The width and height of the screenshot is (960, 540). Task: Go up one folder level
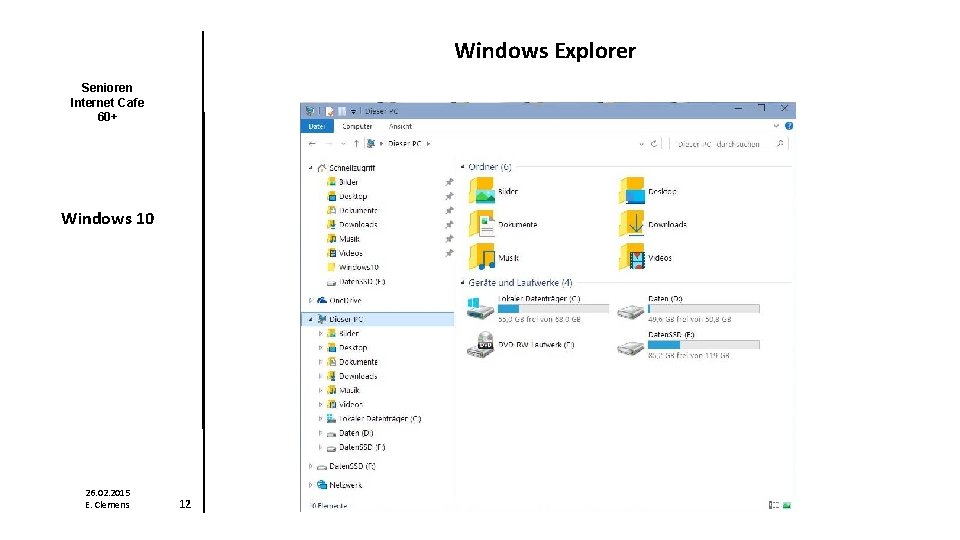pos(356,144)
